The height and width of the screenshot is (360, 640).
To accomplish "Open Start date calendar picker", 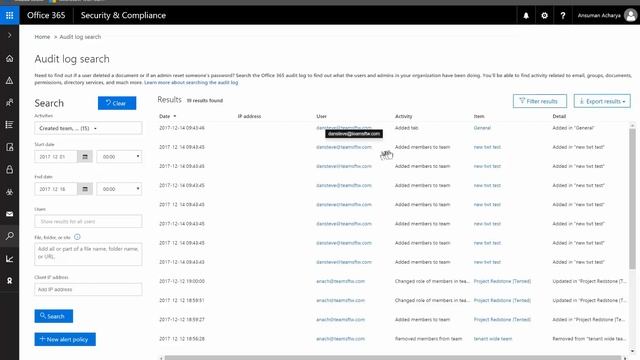I will click(x=85, y=157).
